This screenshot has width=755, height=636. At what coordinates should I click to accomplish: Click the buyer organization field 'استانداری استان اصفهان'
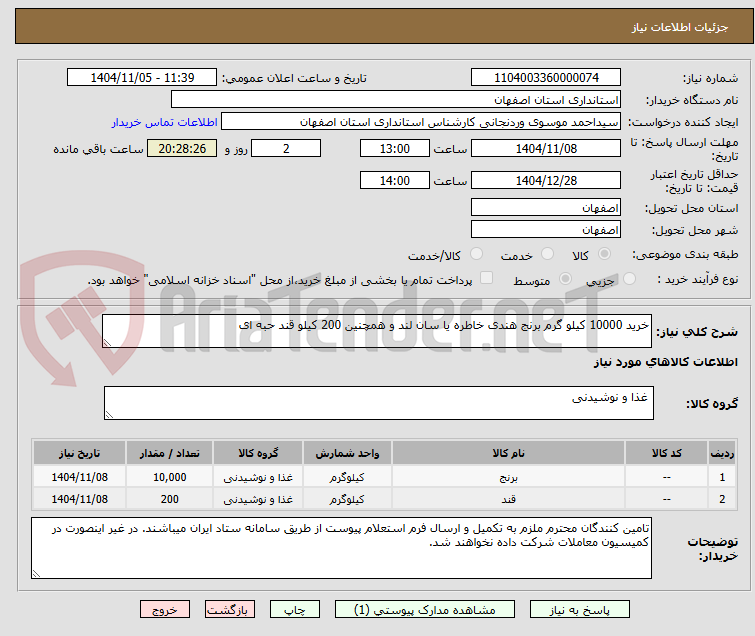(396, 100)
